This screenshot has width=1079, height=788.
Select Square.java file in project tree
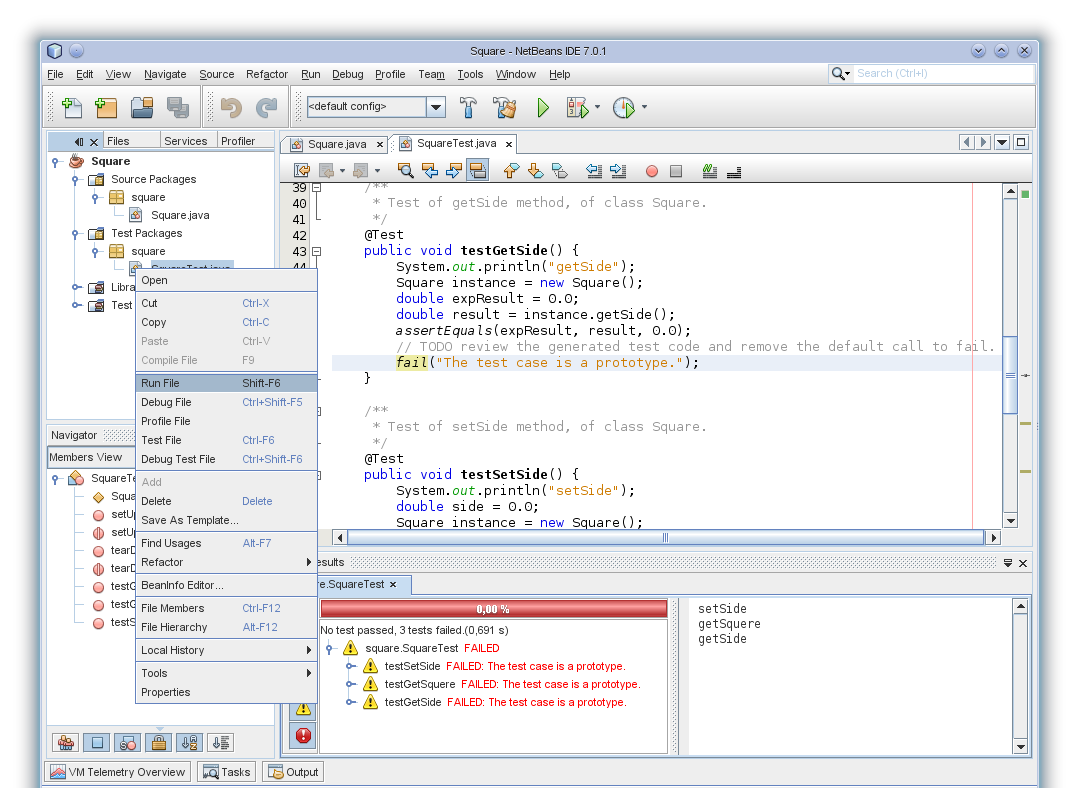180,215
